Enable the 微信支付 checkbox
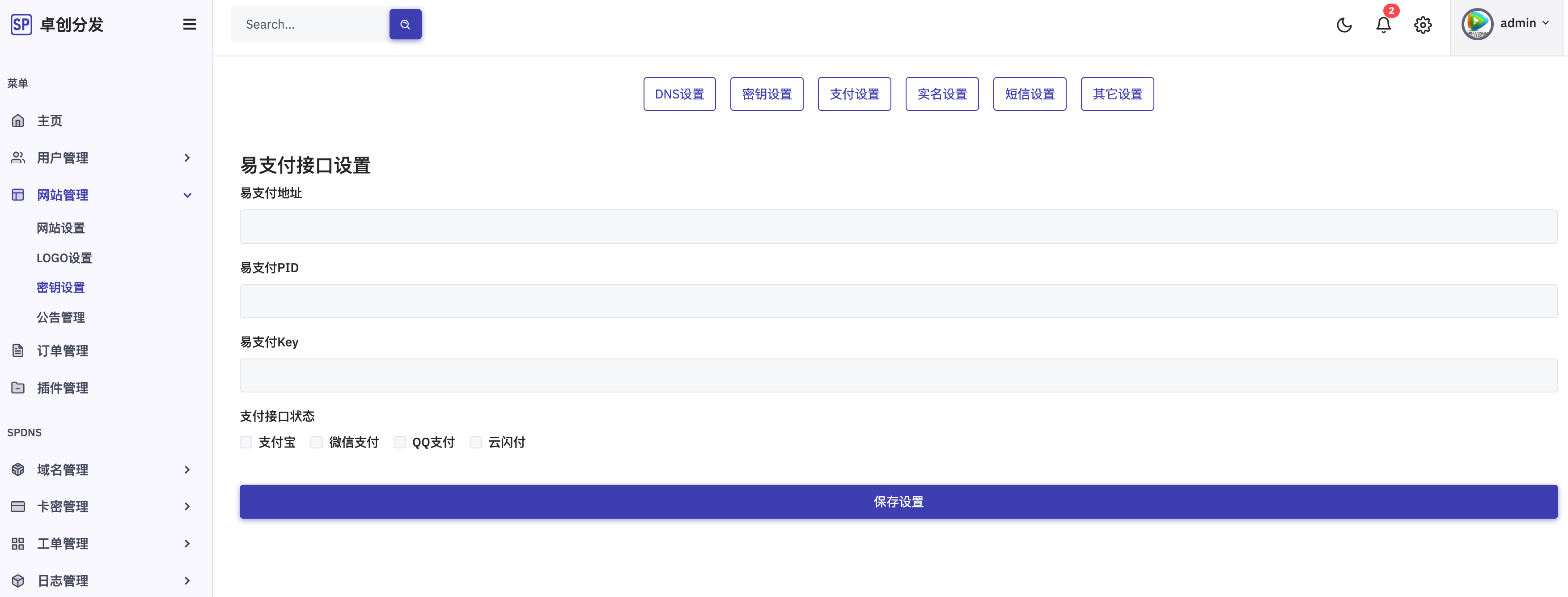 (x=317, y=442)
